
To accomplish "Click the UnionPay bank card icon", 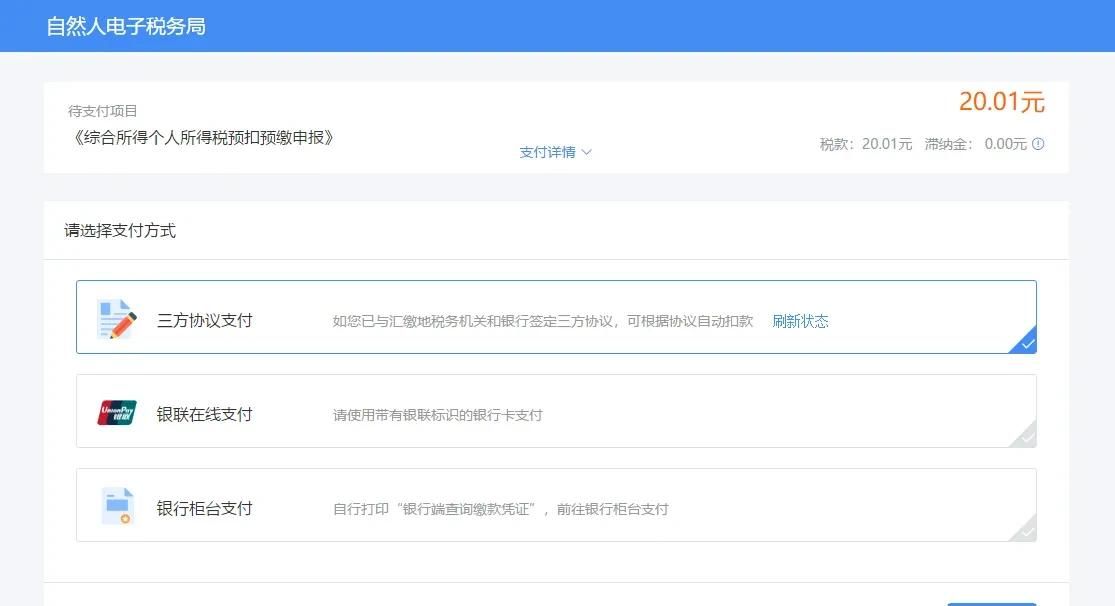I will coord(116,411).
